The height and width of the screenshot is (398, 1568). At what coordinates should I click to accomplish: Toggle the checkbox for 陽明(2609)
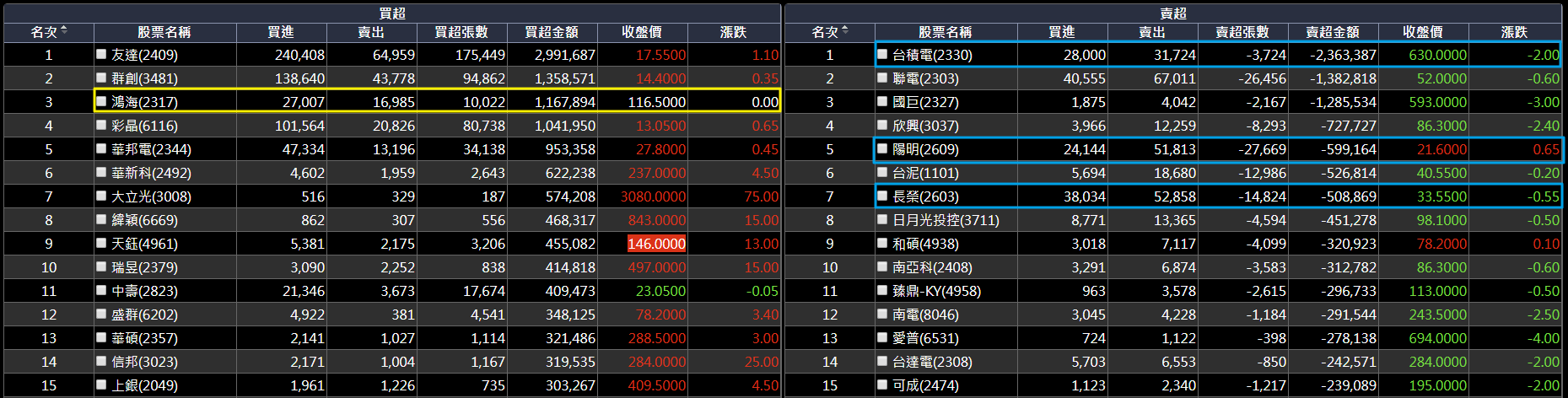click(882, 149)
